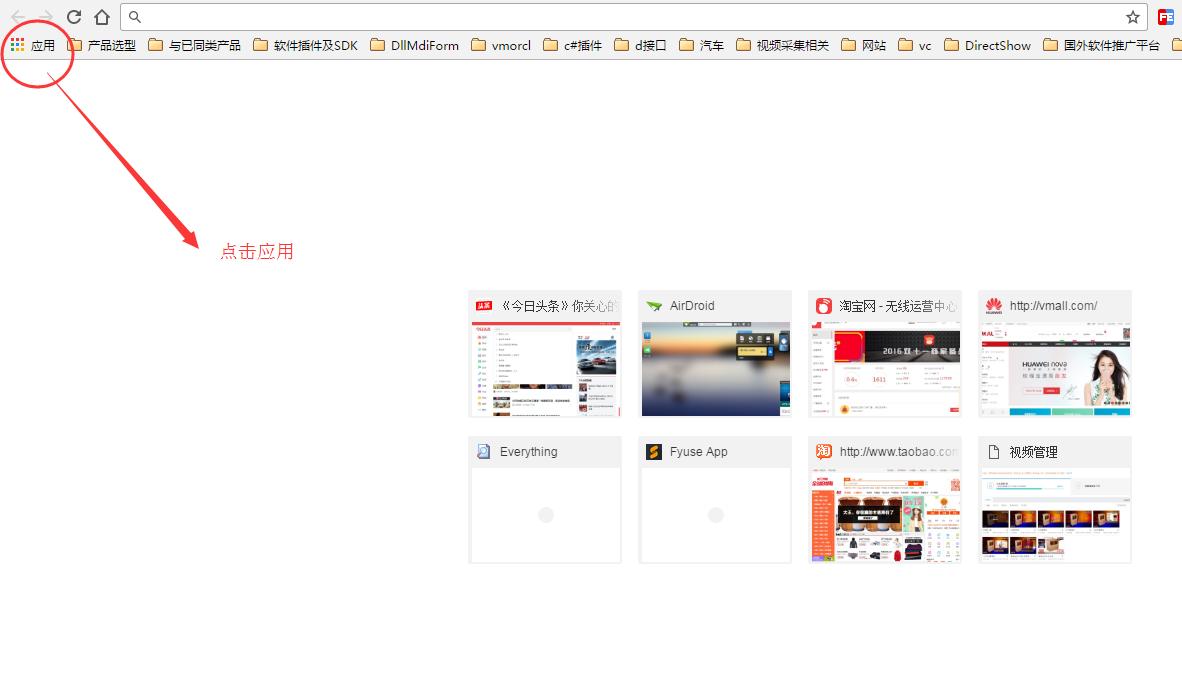Open the DirectShow bookmark folder

click(x=987, y=45)
